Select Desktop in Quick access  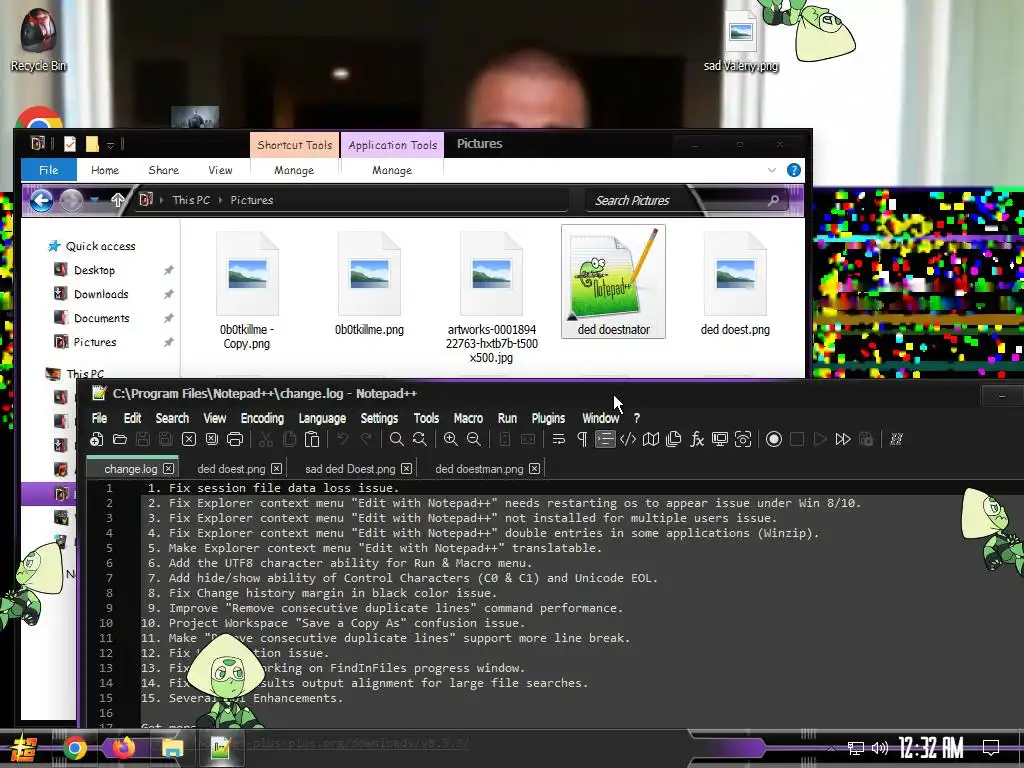point(95,270)
